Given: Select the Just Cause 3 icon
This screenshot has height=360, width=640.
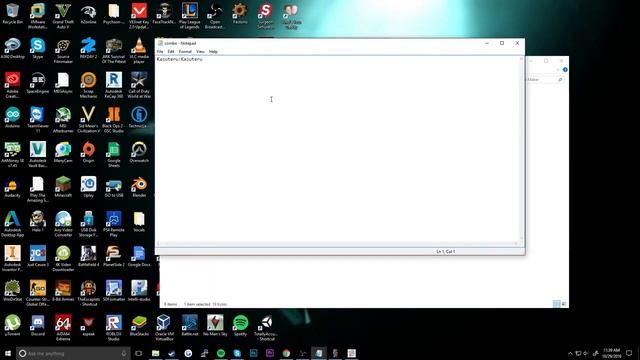Looking at the screenshot, I should click(38, 256).
